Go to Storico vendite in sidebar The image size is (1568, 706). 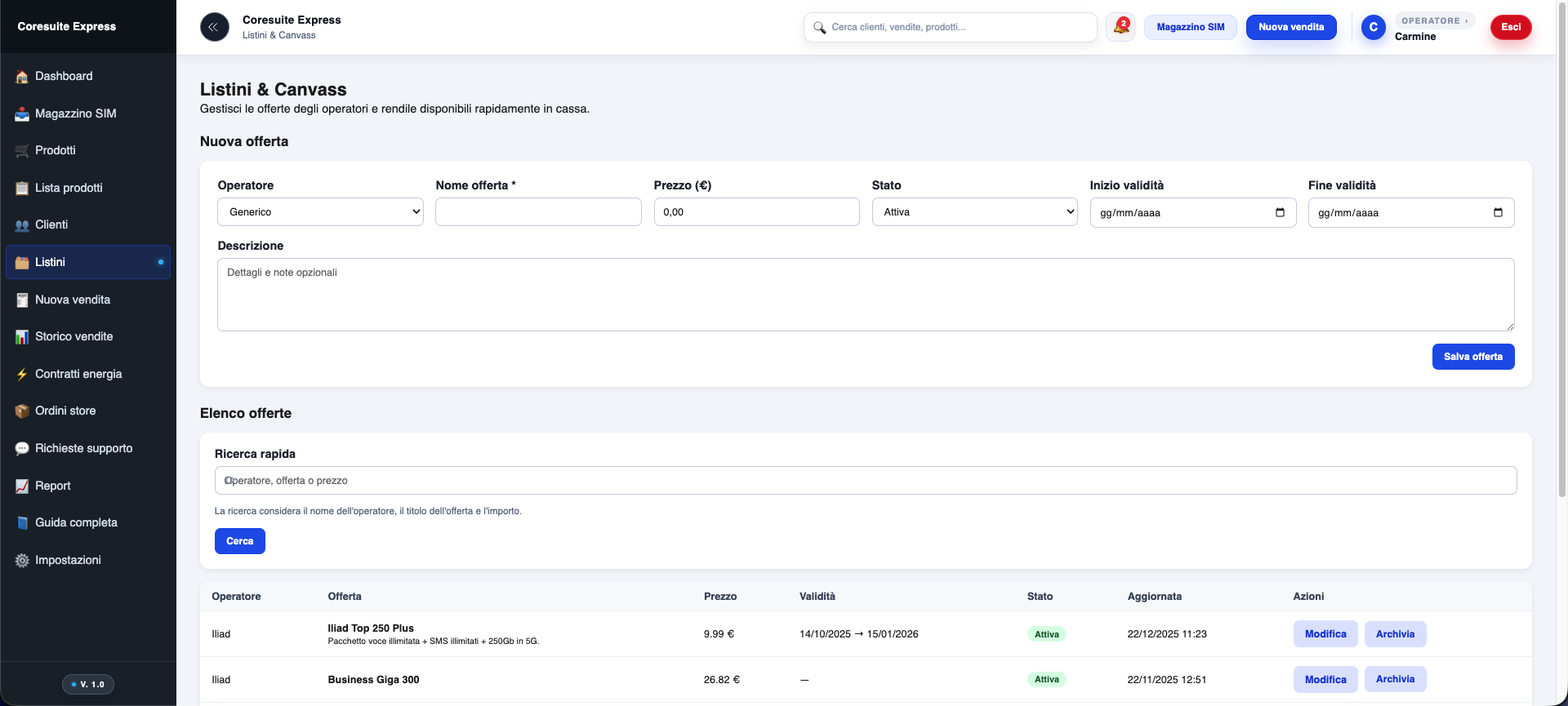(73, 336)
